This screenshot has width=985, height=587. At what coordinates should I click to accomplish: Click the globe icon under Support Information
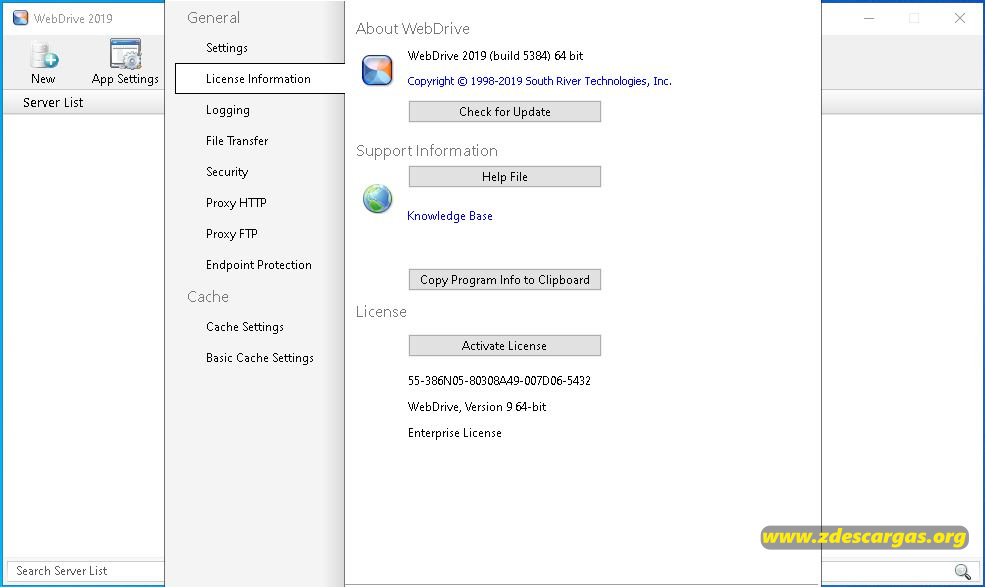378,199
